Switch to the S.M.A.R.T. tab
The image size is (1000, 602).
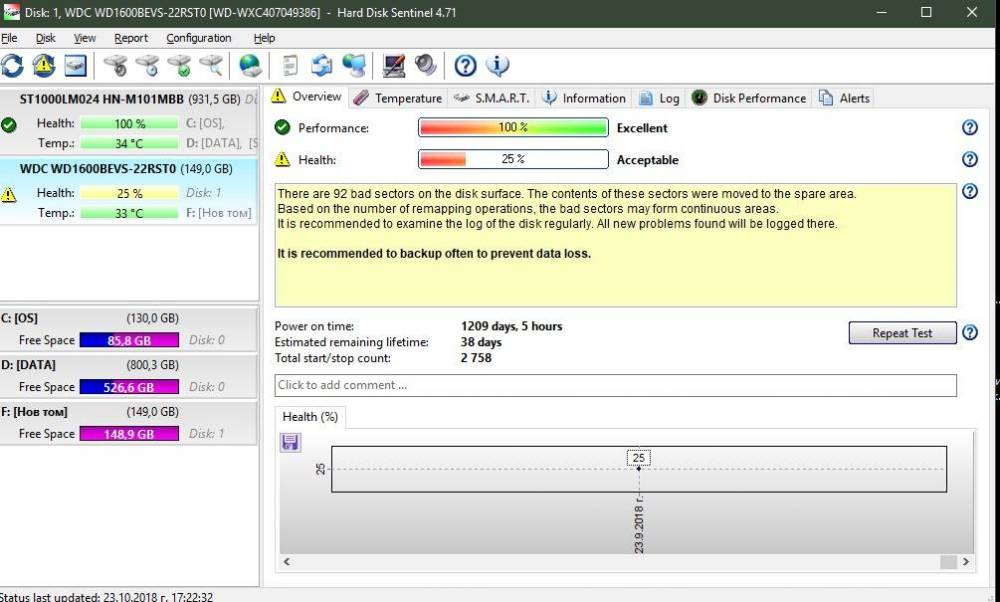[491, 98]
